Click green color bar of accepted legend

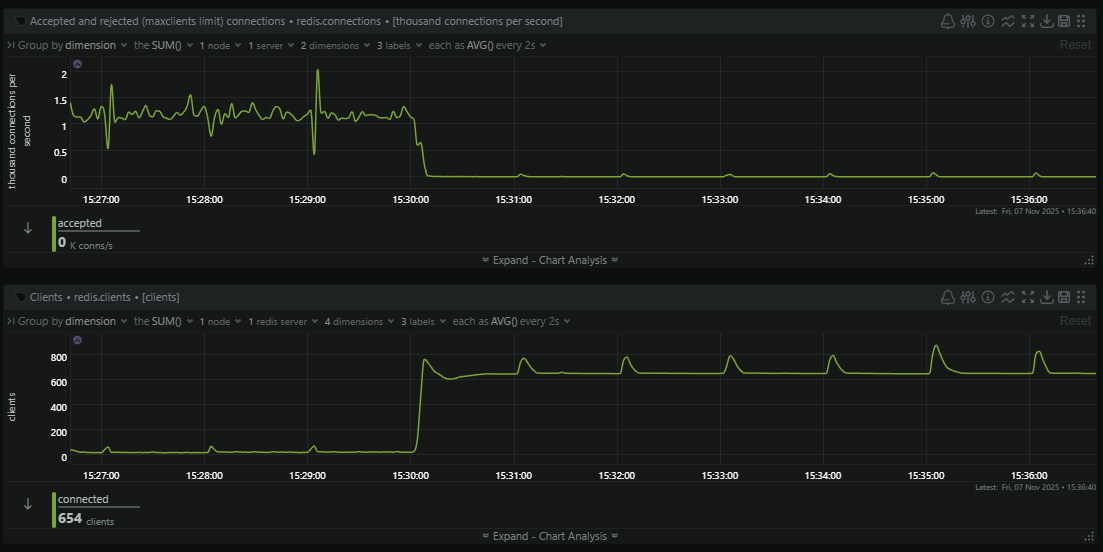(53, 233)
